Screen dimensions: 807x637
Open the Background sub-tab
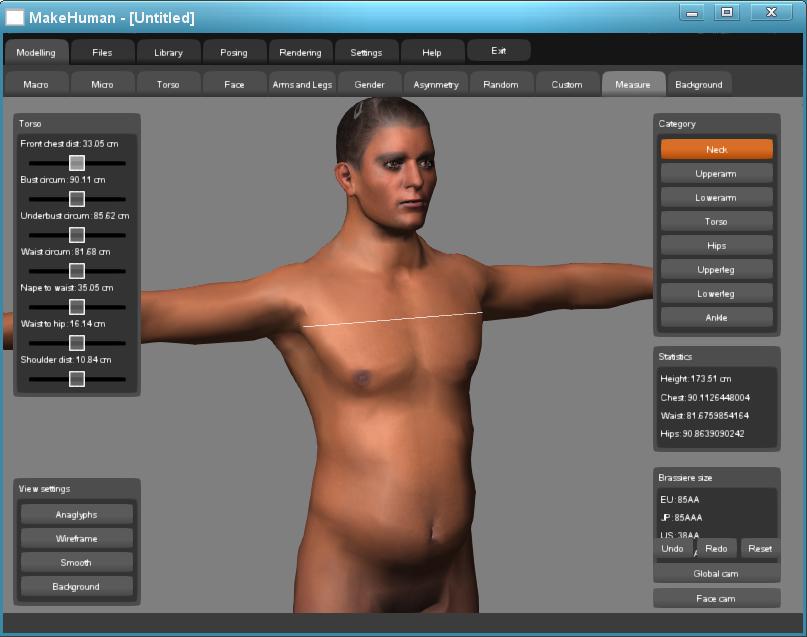[699, 84]
